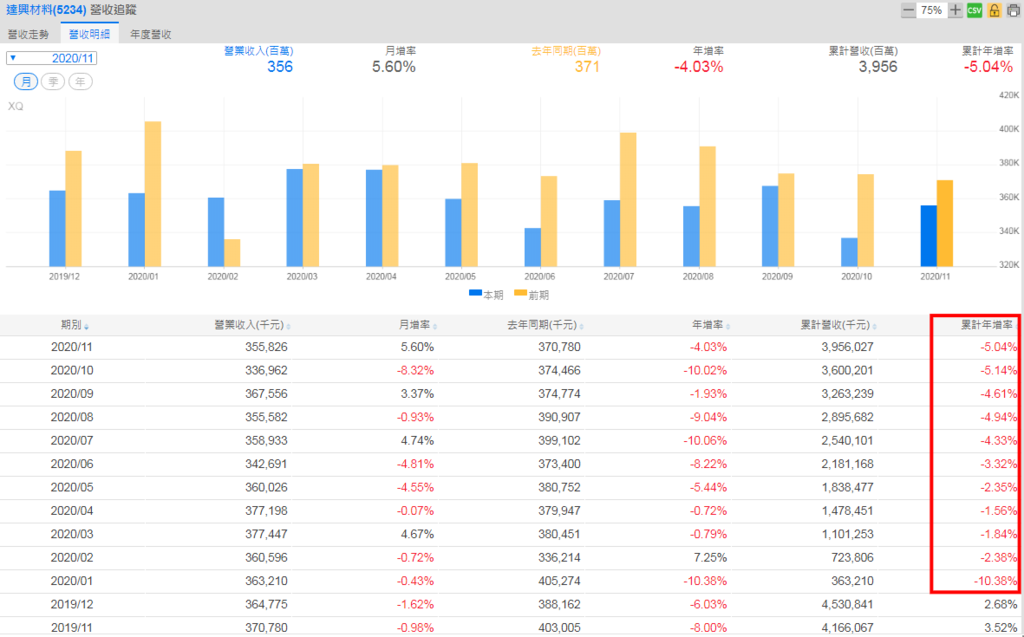Zoom in with the plus button
Viewport: 1024px width, 637px height.
(x=955, y=10)
